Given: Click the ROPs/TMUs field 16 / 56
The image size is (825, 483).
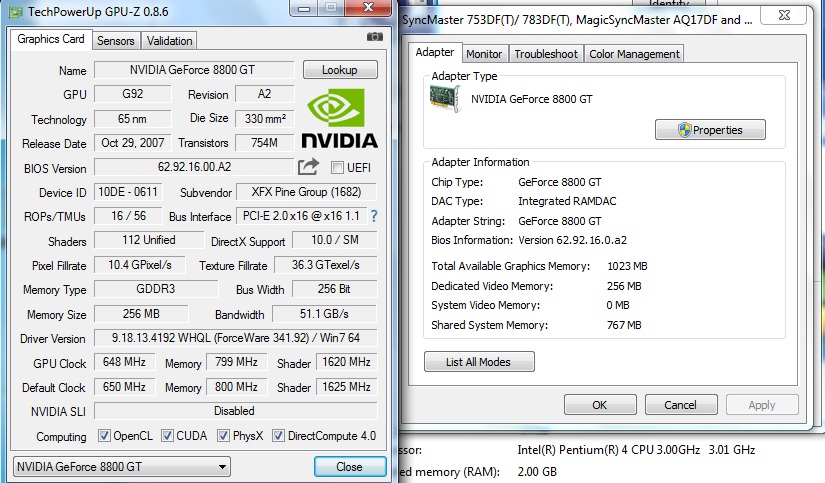Looking at the screenshot, I should [x=128, y=216].
